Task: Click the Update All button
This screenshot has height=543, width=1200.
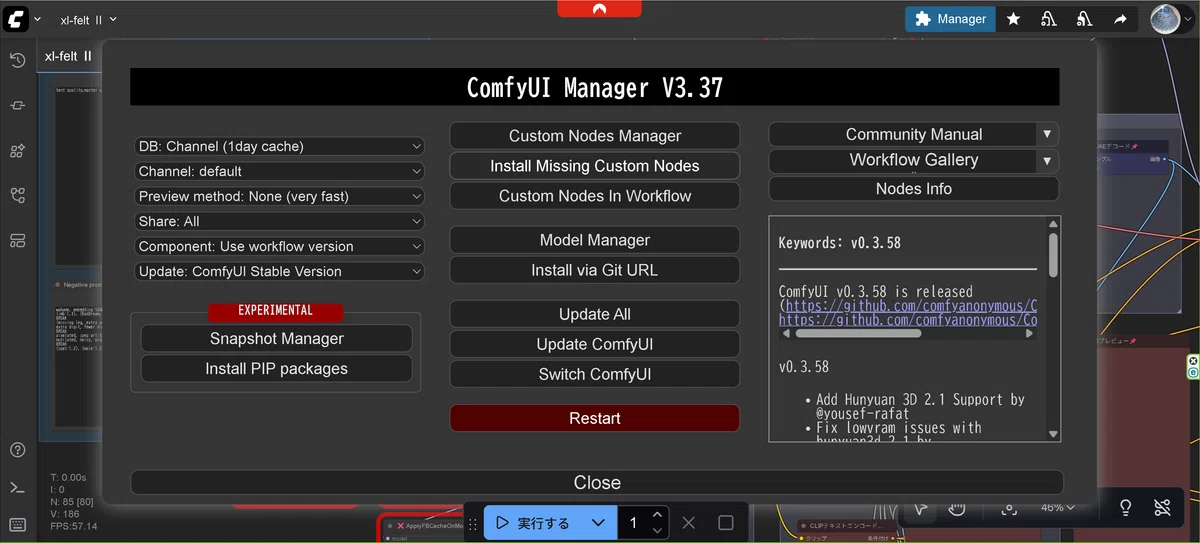Action: (x=595, y=314)
